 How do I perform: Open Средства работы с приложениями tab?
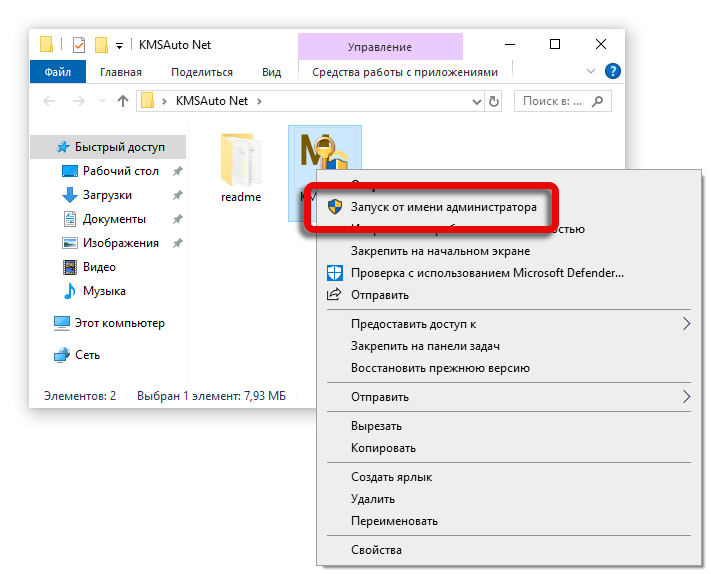(405, 72)
